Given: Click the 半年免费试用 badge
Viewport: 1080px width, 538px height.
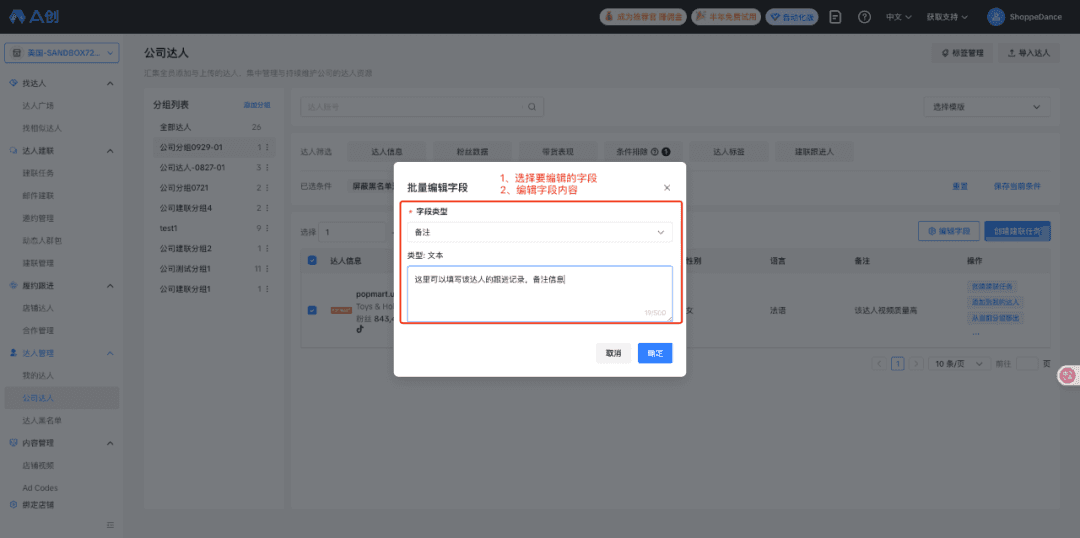Looking at the screenshot, I should point(726,17).
